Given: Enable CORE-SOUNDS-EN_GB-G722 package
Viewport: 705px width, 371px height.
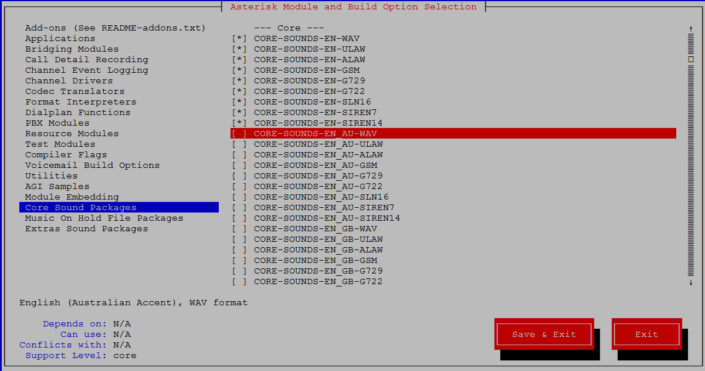Looking at the screenshot, I should click(239, 282).
